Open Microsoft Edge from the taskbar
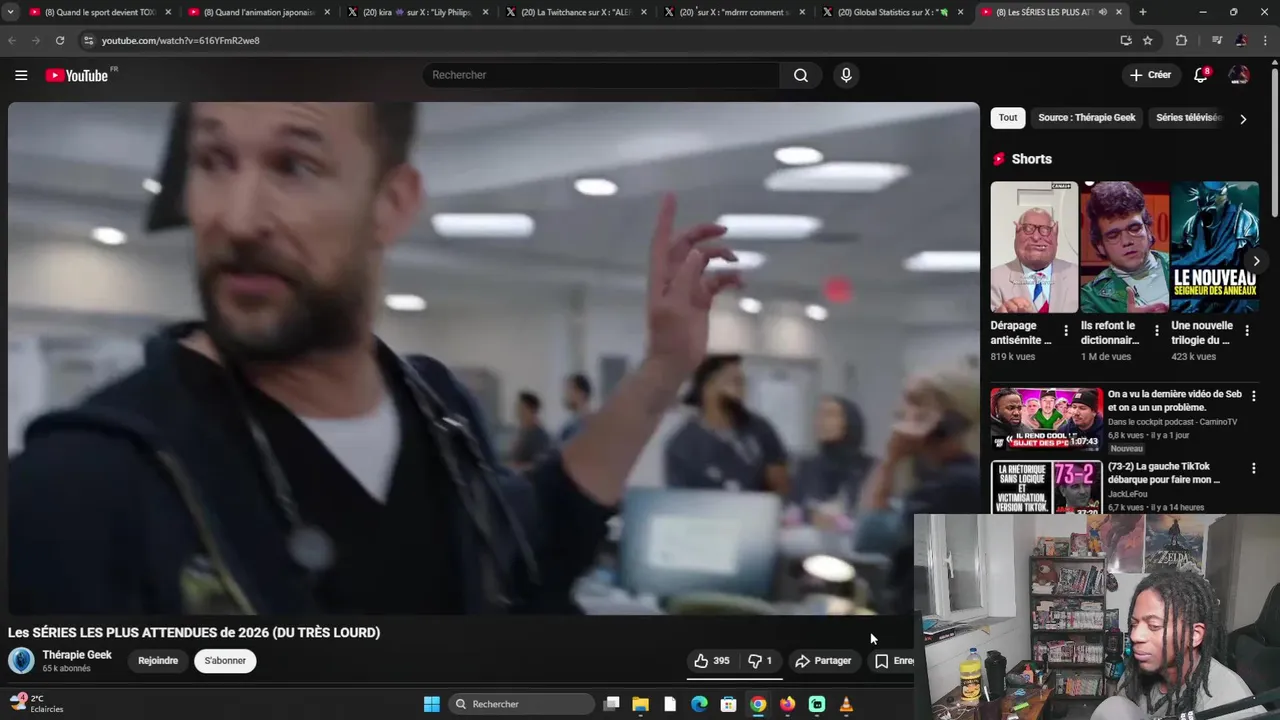Image resolution: width=1280 pixels, height=720 pixels. (700, 704)
